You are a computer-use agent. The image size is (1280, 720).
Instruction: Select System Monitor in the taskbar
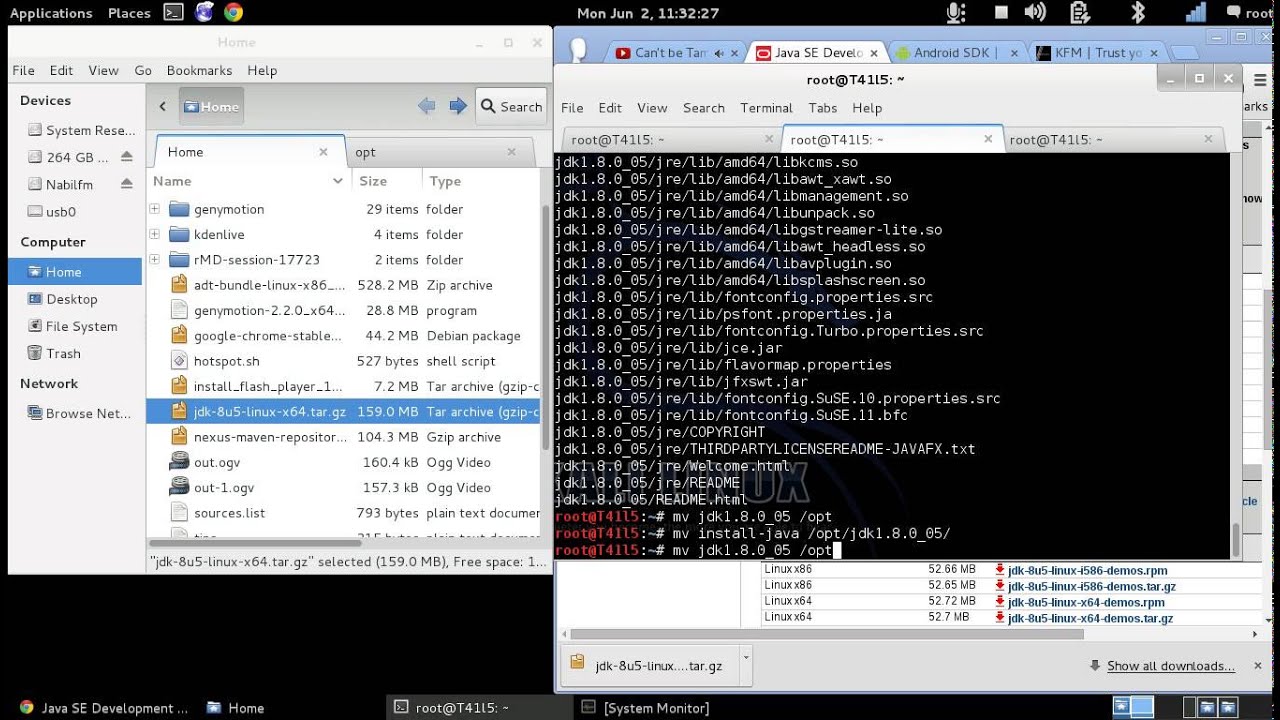[646, 708]
